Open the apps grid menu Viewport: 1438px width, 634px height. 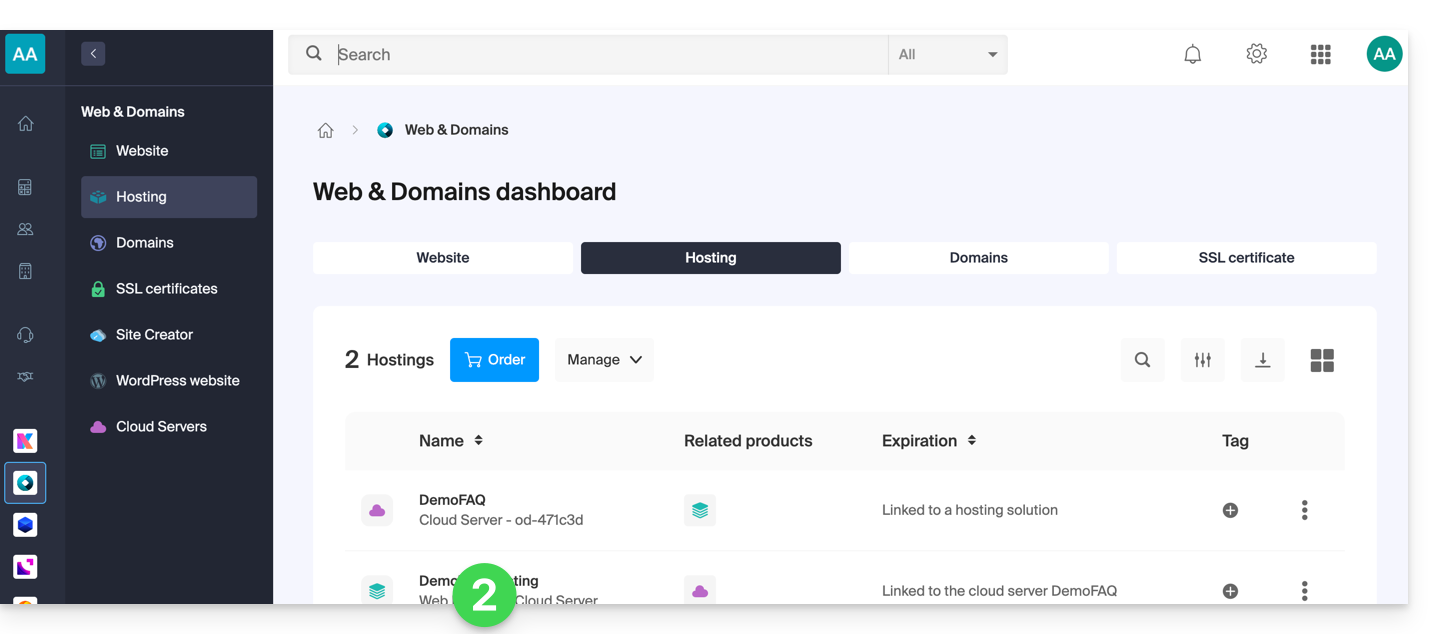click(x=1320, y=55)
